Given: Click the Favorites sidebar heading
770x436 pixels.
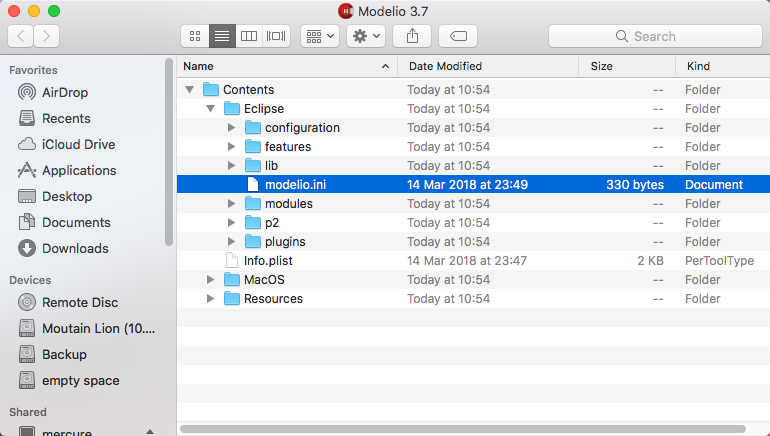Looking at the screenshot, I should pyautogui.click(x=33, y=70).
